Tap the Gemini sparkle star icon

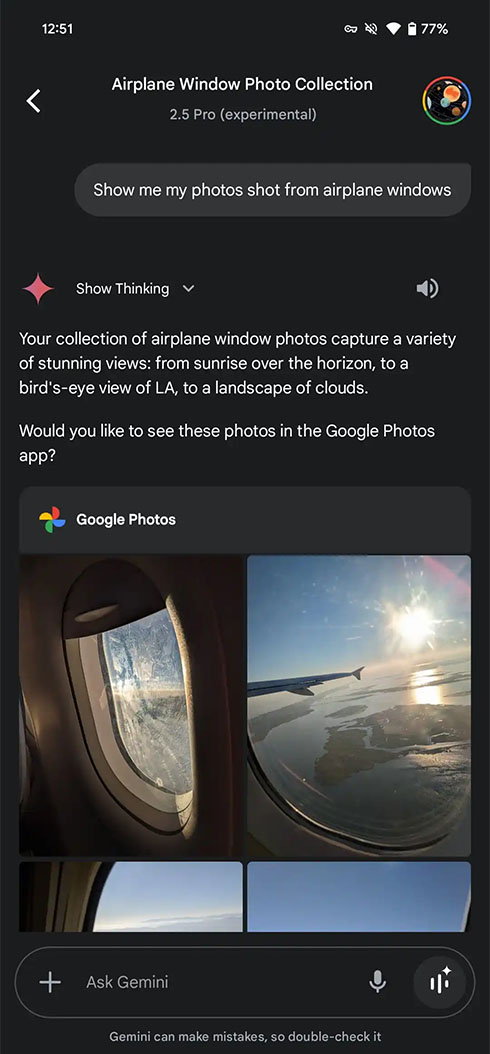[x=38, y=289]
